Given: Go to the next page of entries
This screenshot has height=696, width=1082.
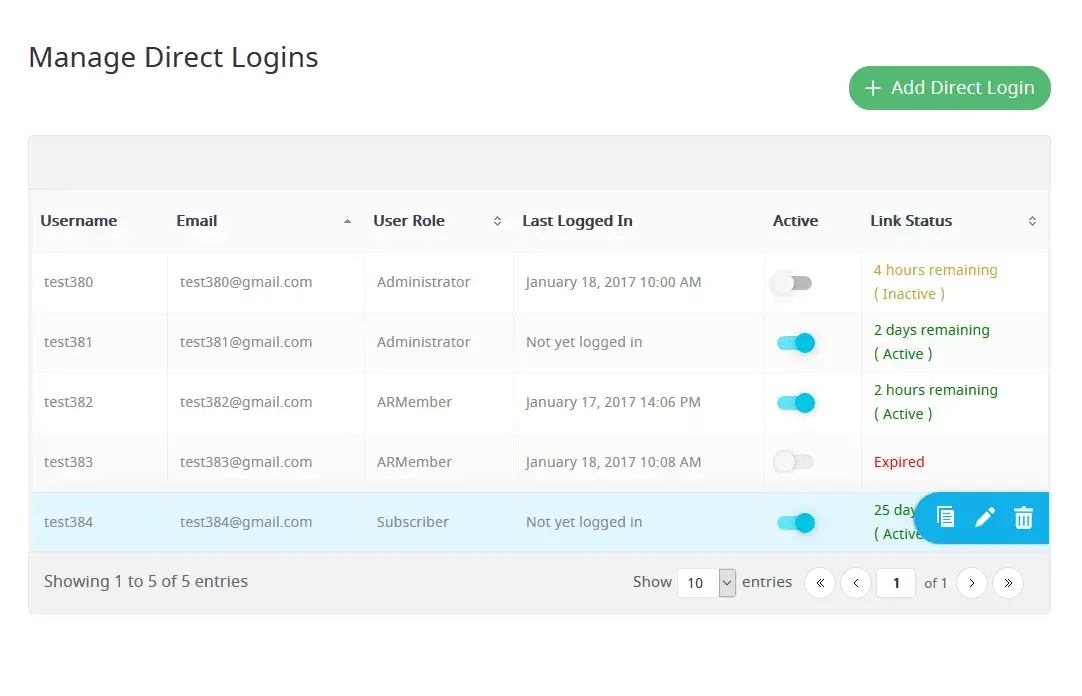Looking at the screenshot, I should [972, 582].
